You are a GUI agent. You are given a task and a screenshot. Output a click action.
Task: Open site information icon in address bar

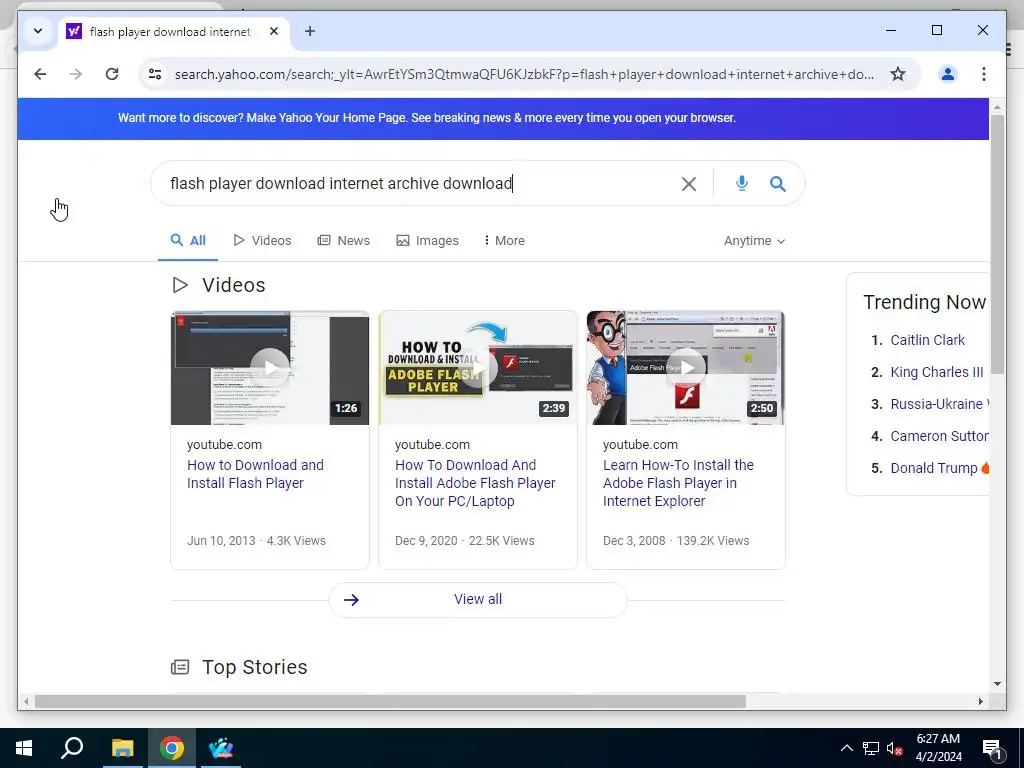[x=155, y=74]
